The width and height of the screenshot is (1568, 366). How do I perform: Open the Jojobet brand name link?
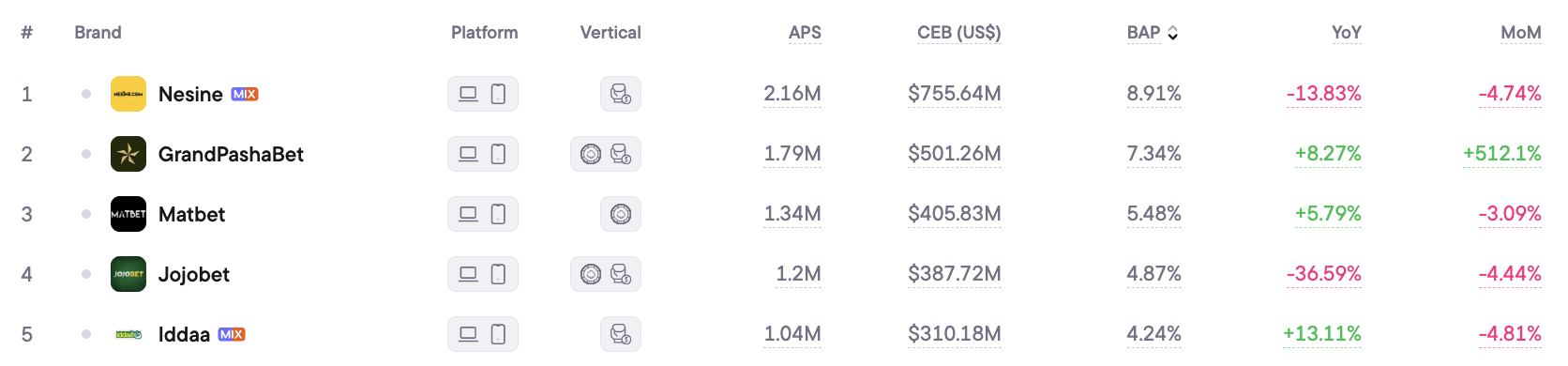194,274
